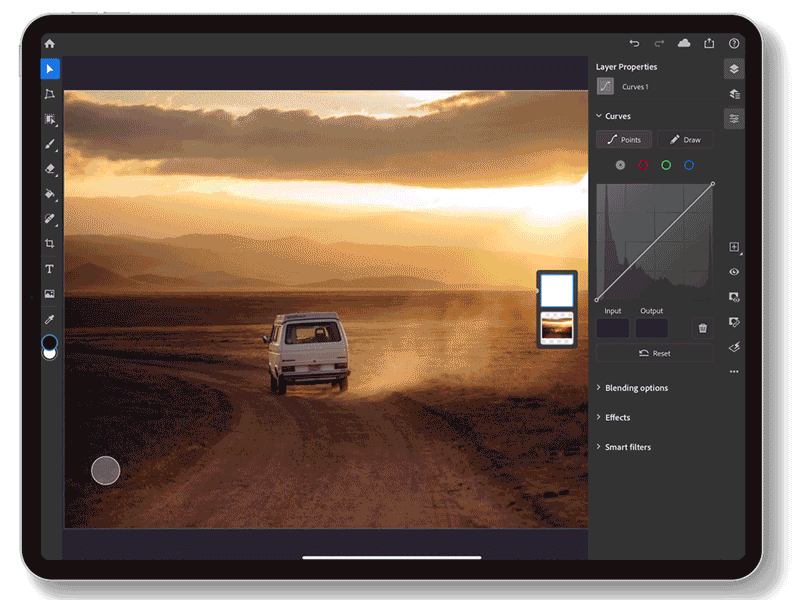800x600 pixels.
Task: Tap the Undo arrow
Action: pos(636,43)
